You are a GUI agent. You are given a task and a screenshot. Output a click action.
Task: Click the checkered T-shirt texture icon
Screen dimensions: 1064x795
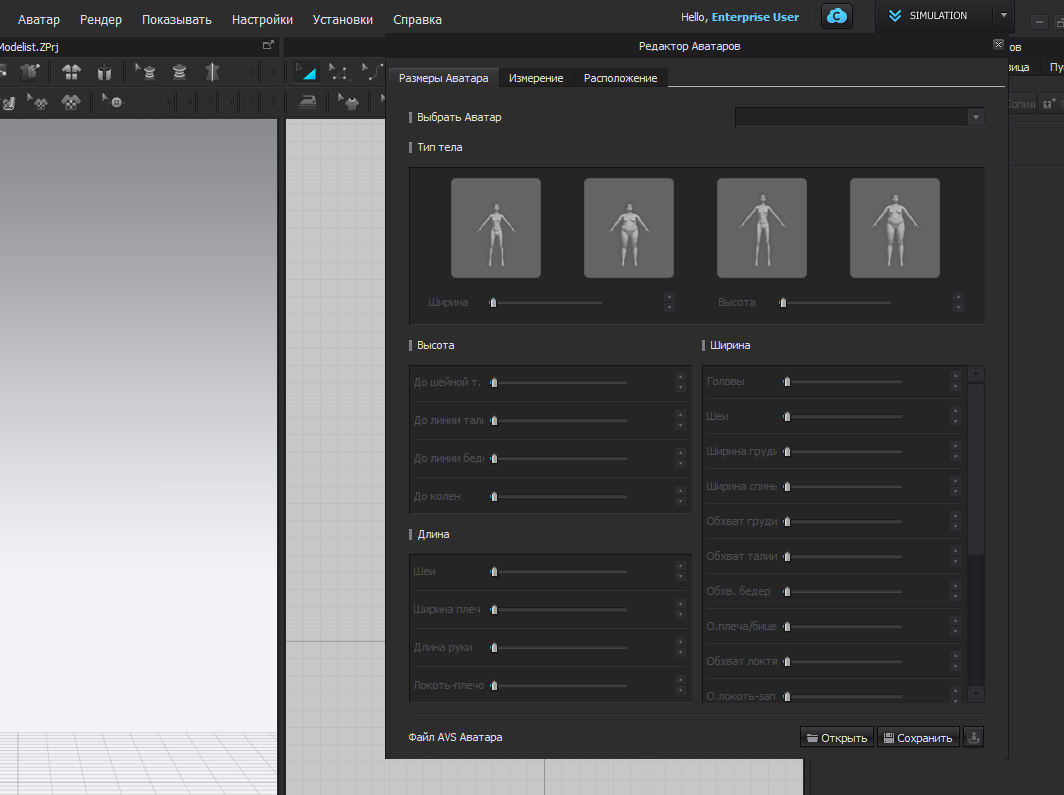[x=70, y=101]
